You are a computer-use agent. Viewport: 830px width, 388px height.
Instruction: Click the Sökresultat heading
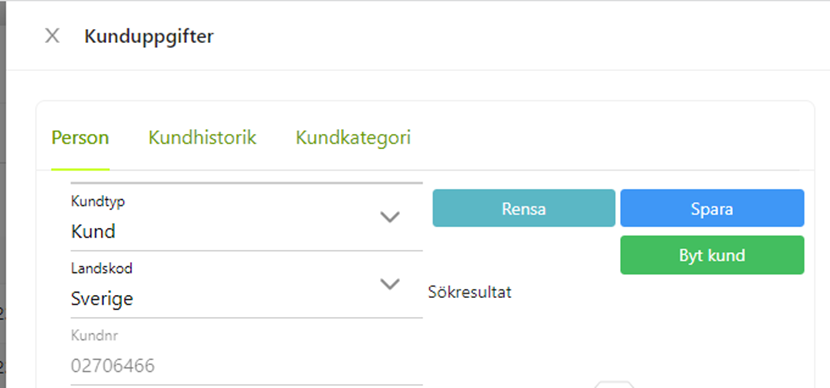(470, 292)
